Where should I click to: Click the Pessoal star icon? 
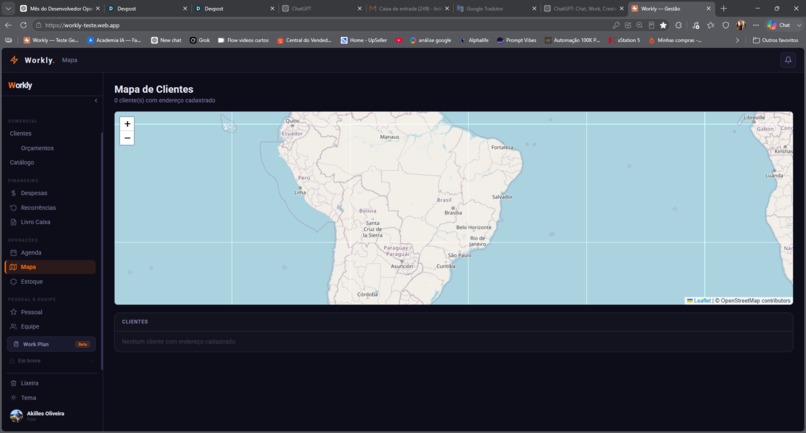(13, 312)
